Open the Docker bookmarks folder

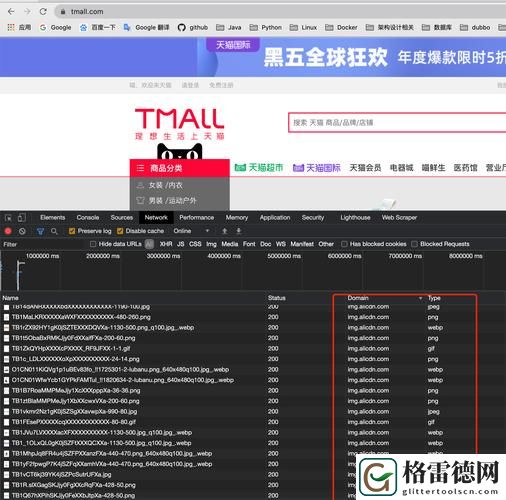[341, 27]
